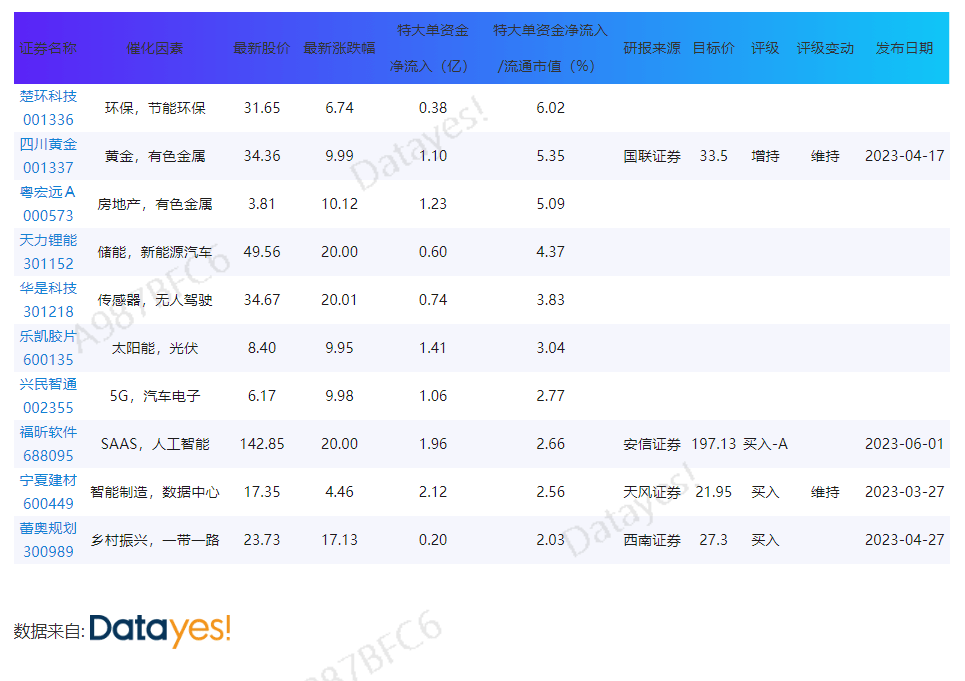965x681 pixels.
Task: Open 华是科技 301218 stock page
Action: [x=48, y=300]
